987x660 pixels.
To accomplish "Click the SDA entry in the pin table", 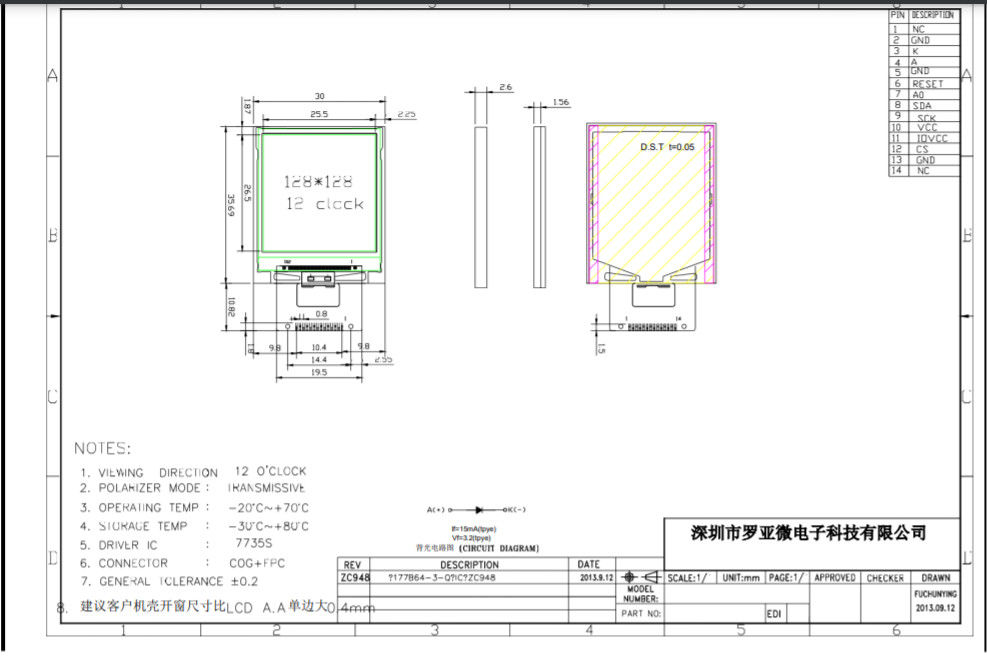I will pyautogui.click(x=925, y=105).
